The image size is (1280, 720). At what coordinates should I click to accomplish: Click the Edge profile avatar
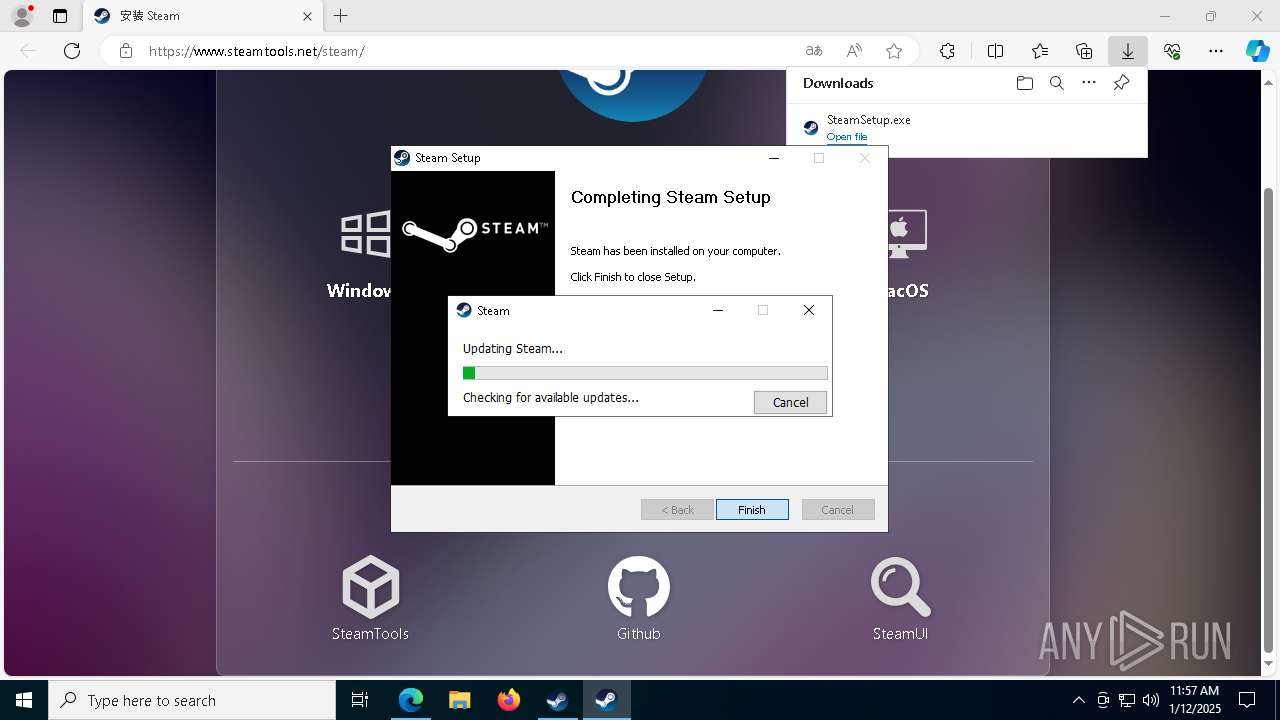(x=22, y=16)
